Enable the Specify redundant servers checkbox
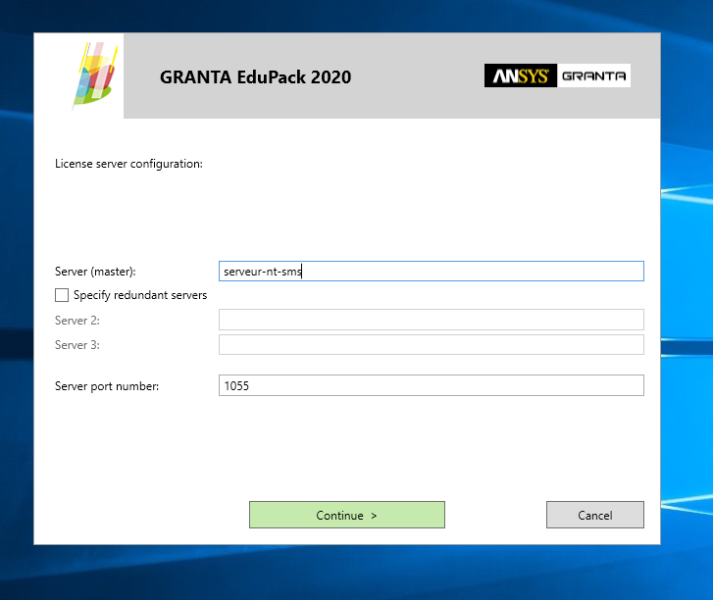 (62, 295)
